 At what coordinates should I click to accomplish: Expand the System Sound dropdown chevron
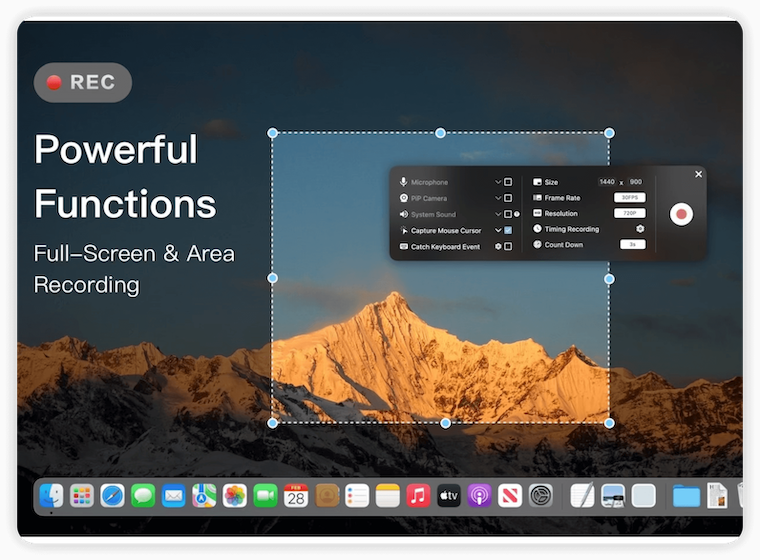[x=498, y=214]
